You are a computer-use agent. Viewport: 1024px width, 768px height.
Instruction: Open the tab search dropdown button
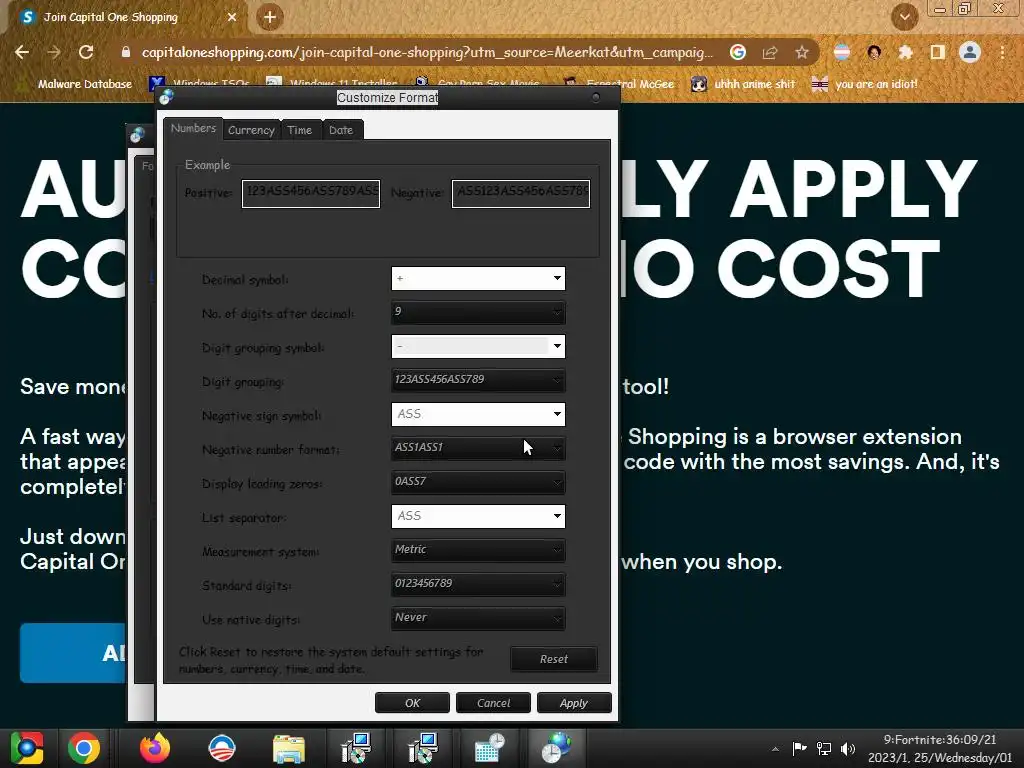[x=904, y=17]
